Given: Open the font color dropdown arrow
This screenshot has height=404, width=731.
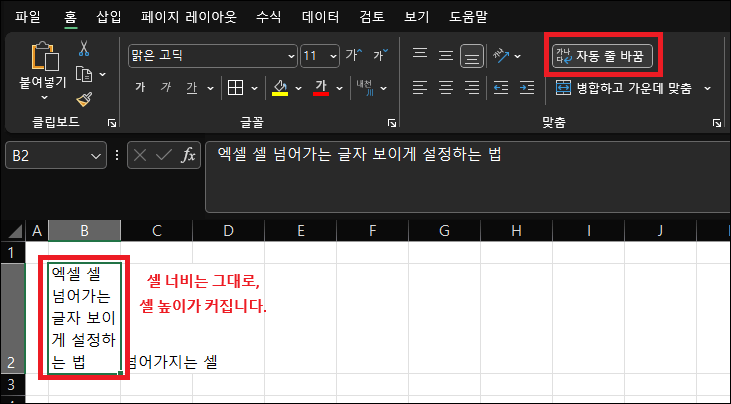Looking at the screenshot, I should pyautogui.click(x=339, y=88).
